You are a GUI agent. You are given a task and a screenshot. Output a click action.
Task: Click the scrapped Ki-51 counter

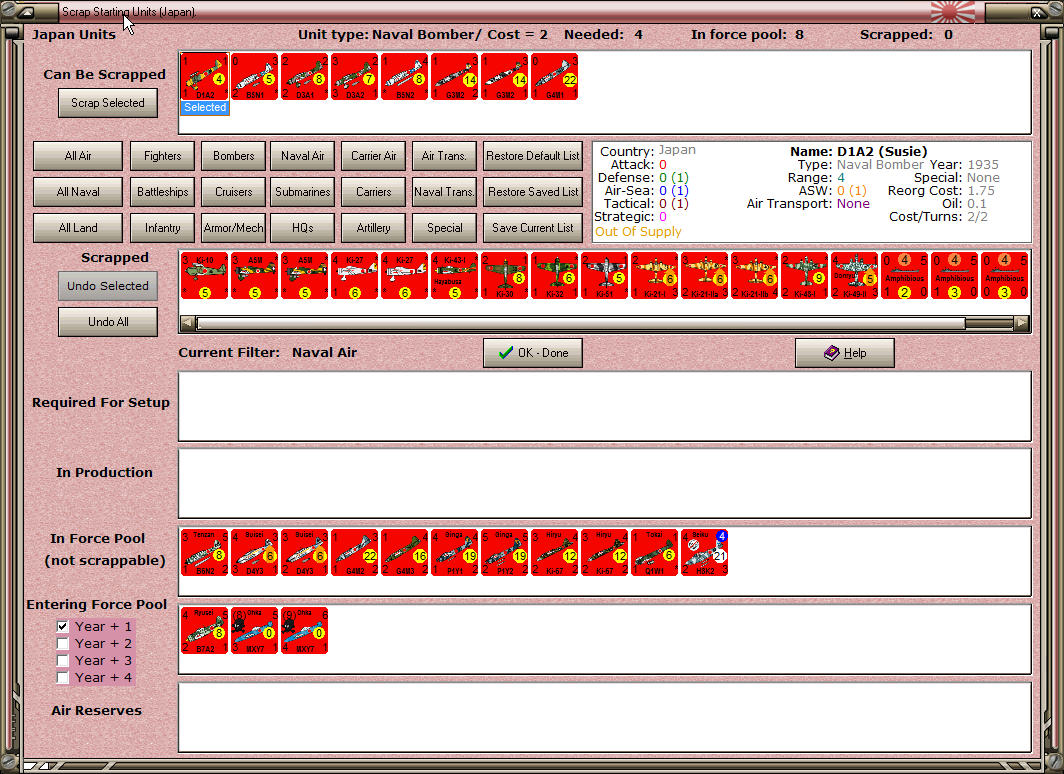(x=605, y=275)
